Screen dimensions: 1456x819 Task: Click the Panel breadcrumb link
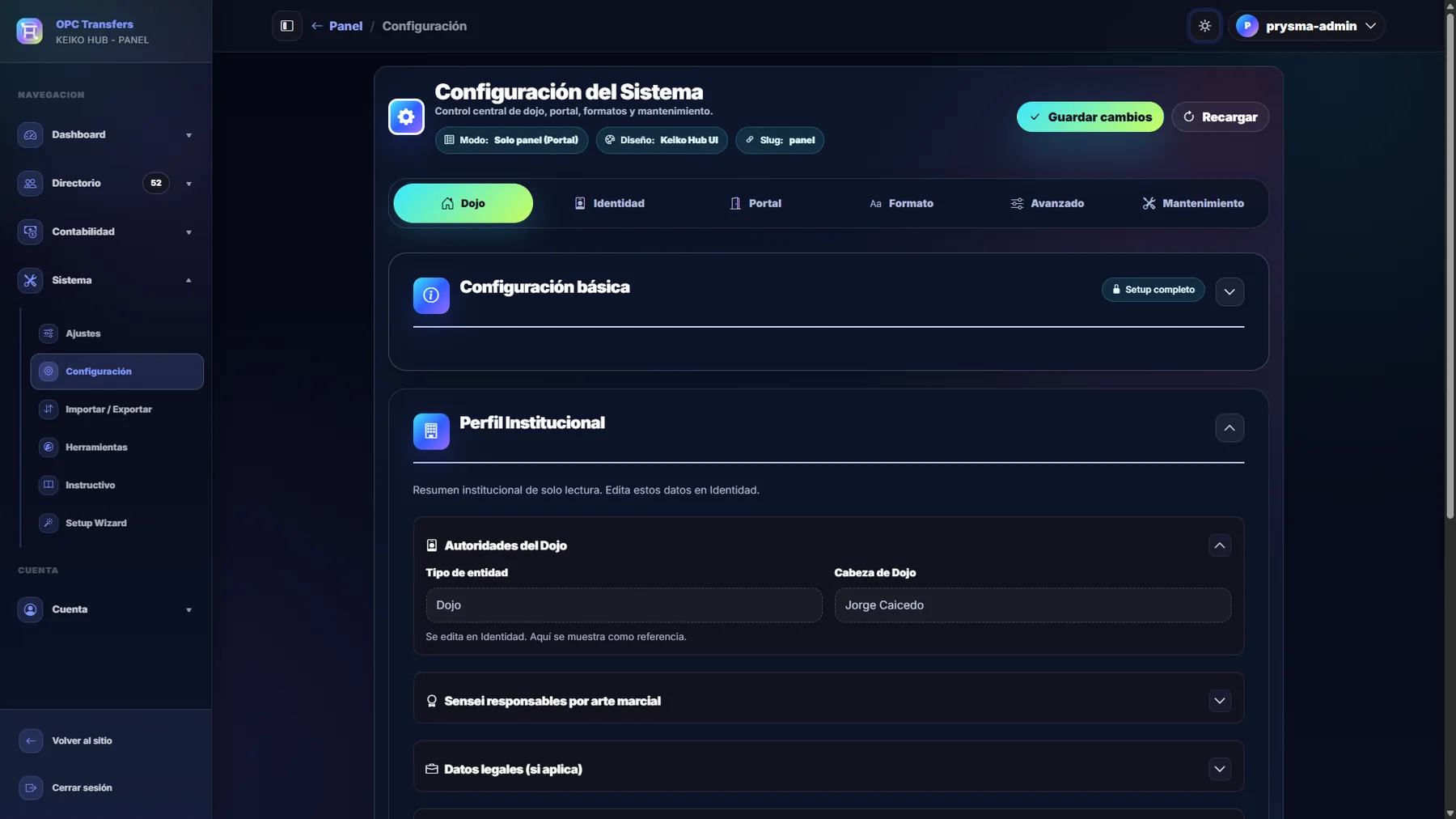pos(345,26)
